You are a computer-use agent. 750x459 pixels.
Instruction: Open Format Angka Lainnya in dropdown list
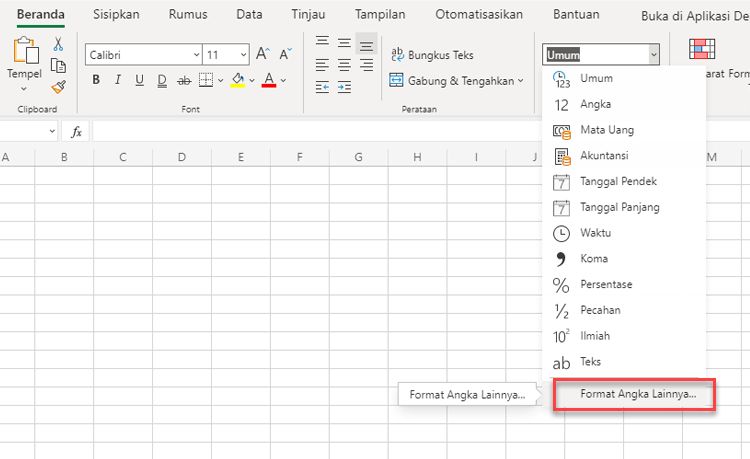pos(634,394)
